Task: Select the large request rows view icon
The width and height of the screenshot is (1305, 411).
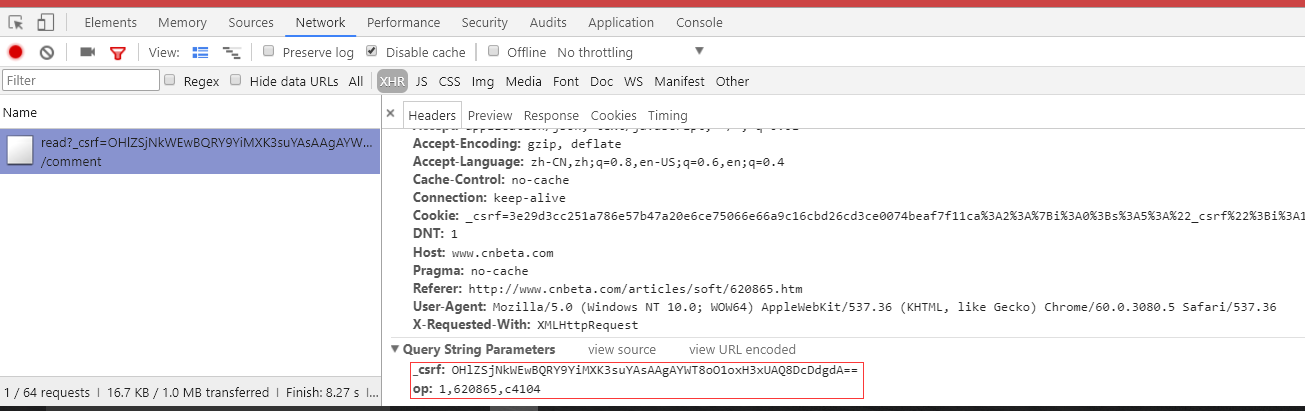Action: click(200, 52)
